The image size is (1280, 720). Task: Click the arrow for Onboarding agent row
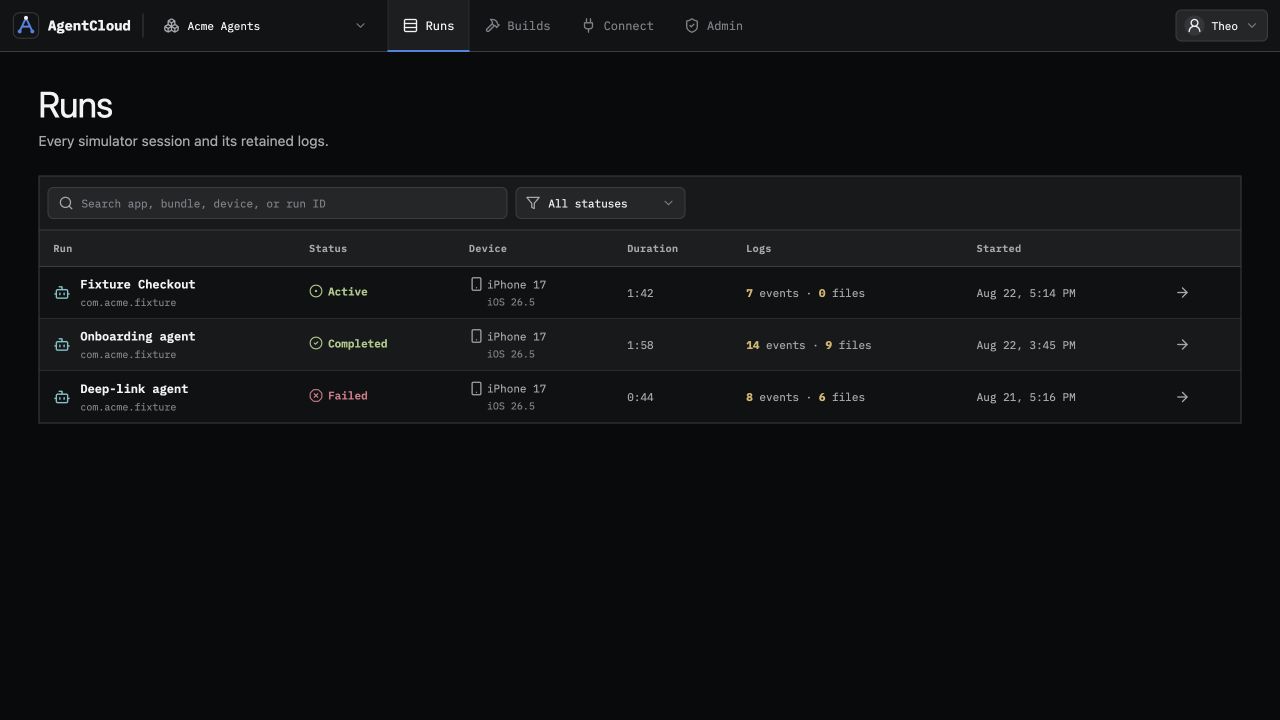click(1182, 345)
